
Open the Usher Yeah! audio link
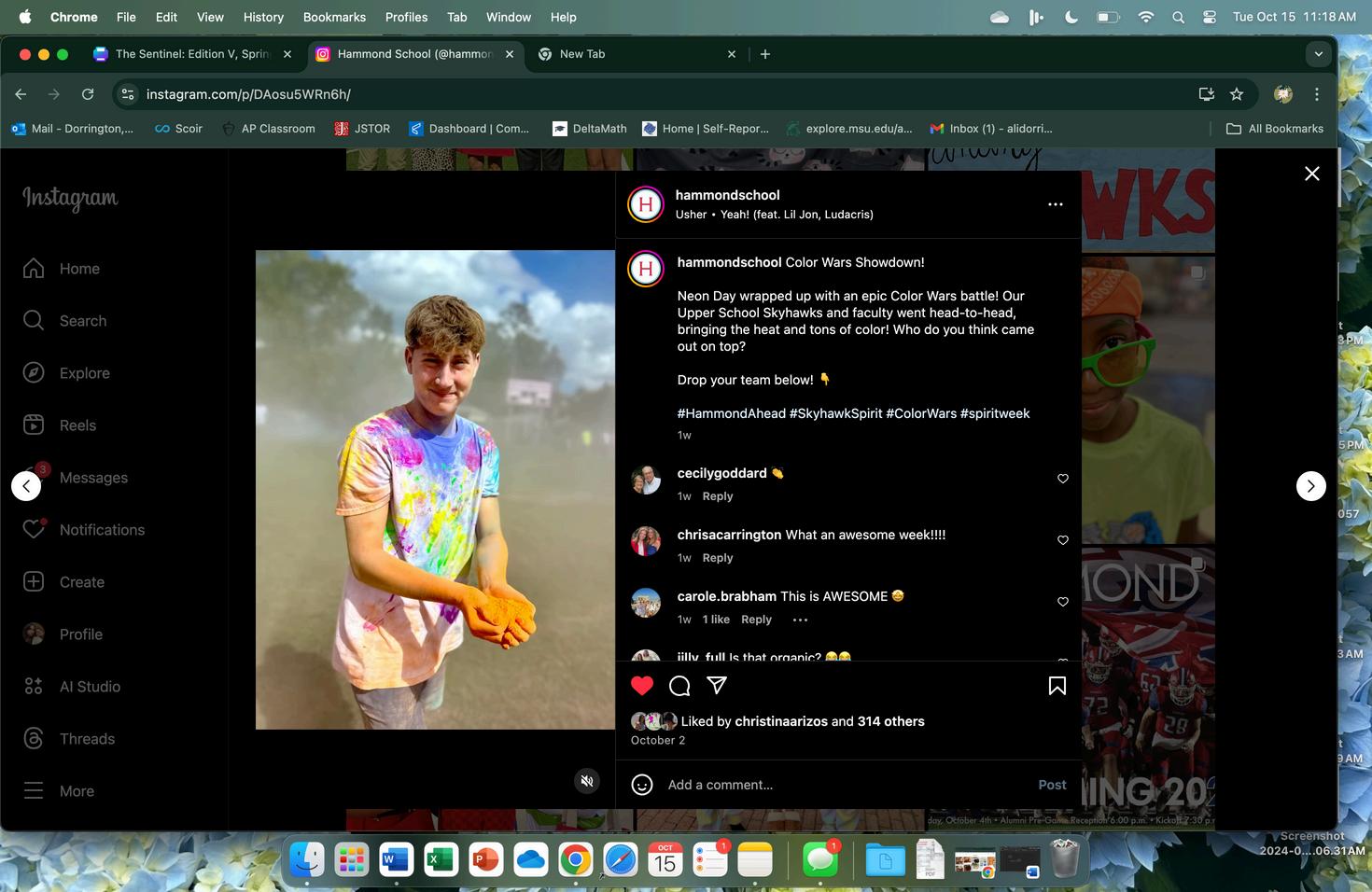775,215
